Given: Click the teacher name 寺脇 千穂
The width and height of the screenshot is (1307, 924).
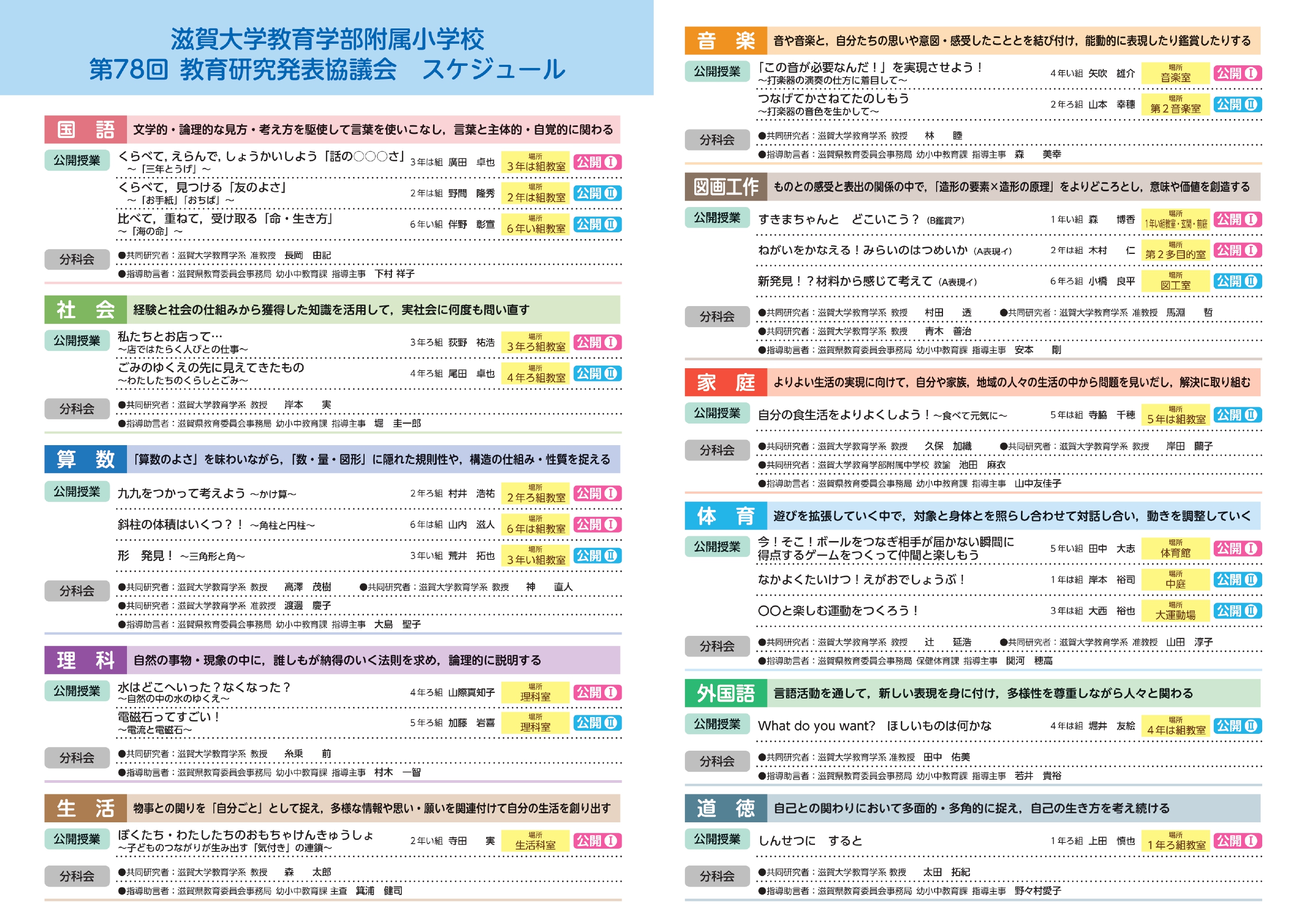Looking at the screenshot, I should coord(1112,416).
